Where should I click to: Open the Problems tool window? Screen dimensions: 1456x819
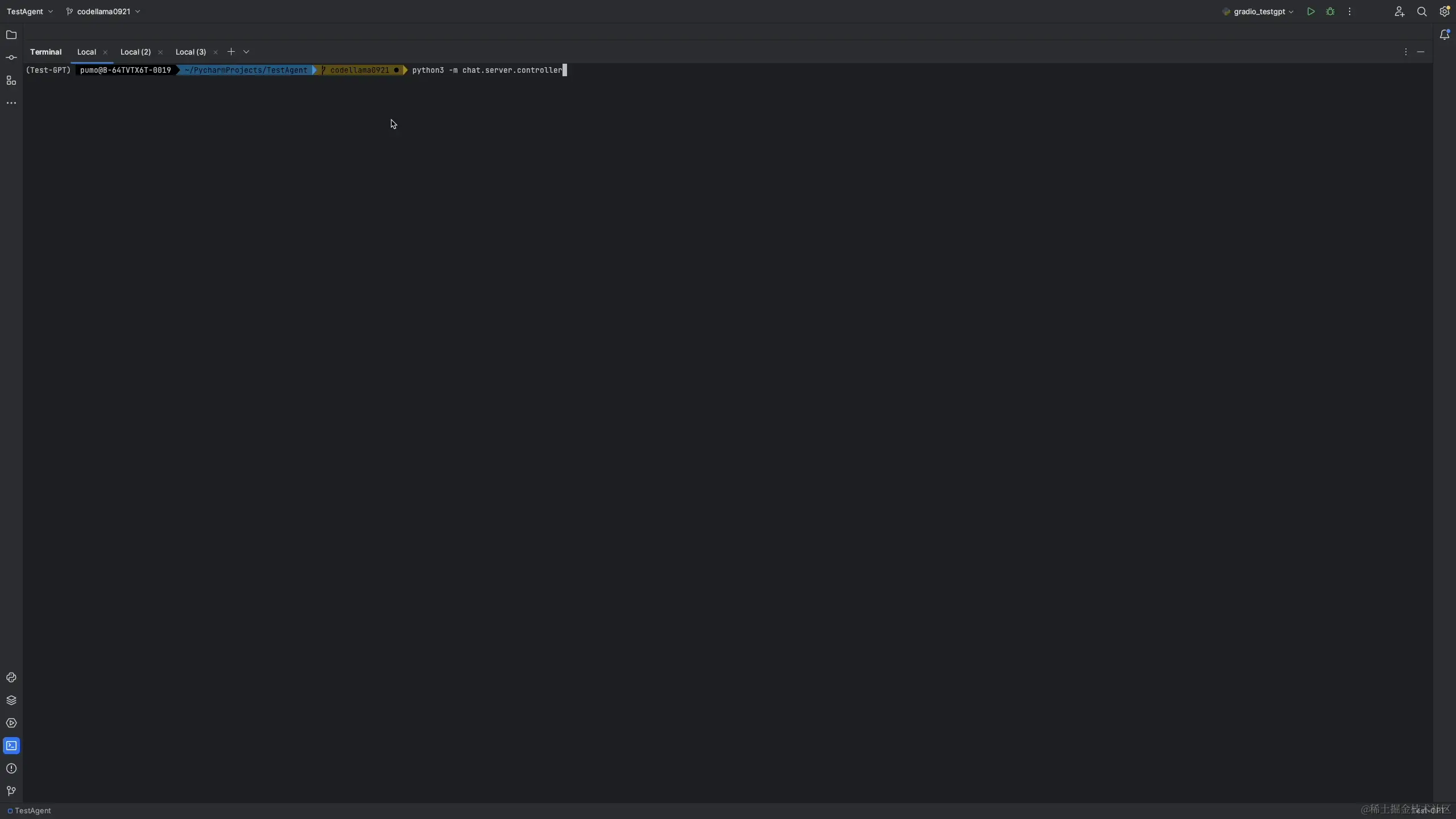tap(11, 768)
